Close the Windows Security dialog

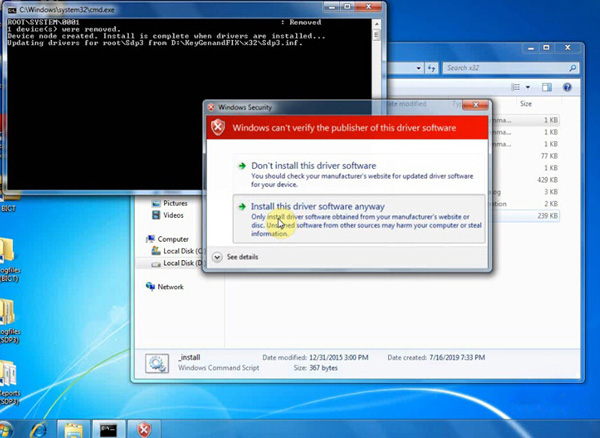[x=475, y=105]
